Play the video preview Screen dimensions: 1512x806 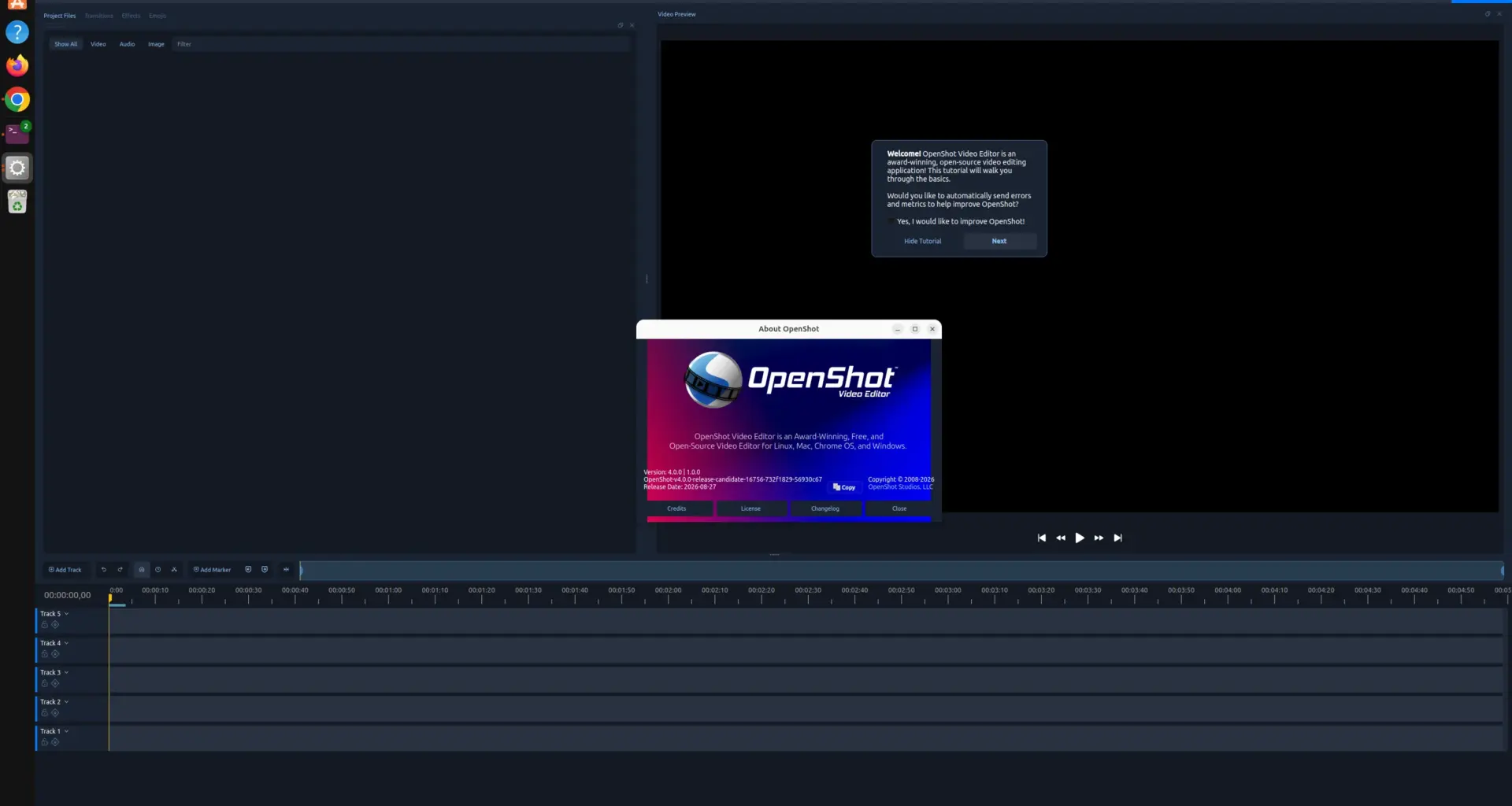(1080, 538)
